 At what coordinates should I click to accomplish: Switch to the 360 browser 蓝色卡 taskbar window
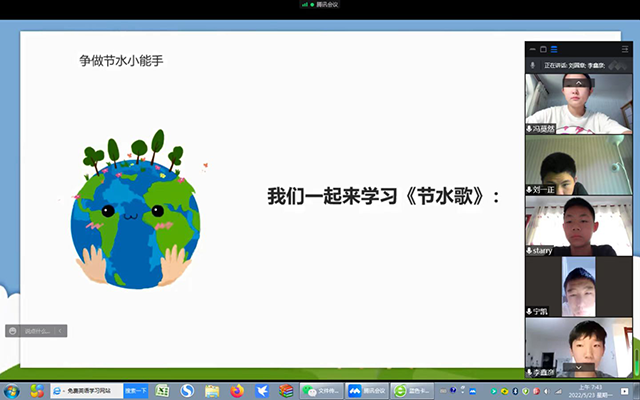(x=412, y=391)
